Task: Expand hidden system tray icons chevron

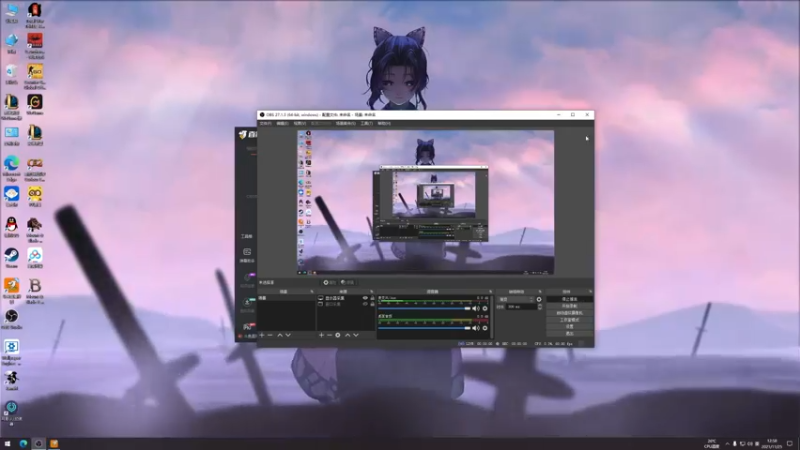Action: pos(728,444)
